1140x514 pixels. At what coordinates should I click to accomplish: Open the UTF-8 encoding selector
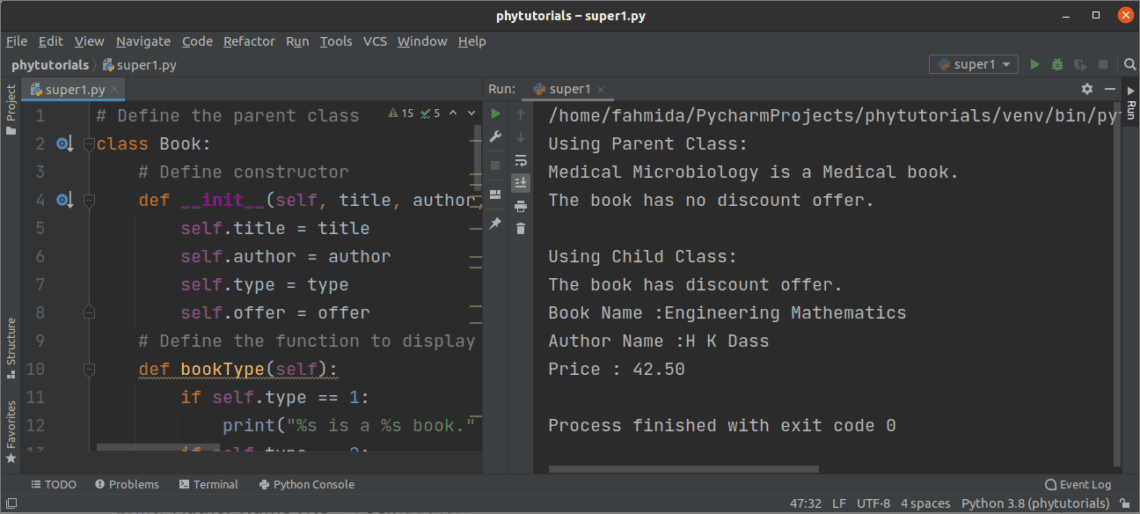[873, 504]
